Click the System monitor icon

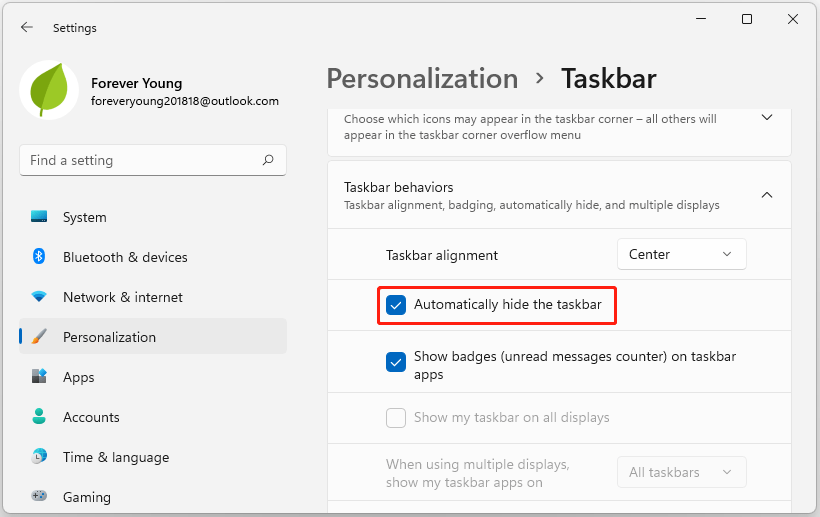point(39,217)
